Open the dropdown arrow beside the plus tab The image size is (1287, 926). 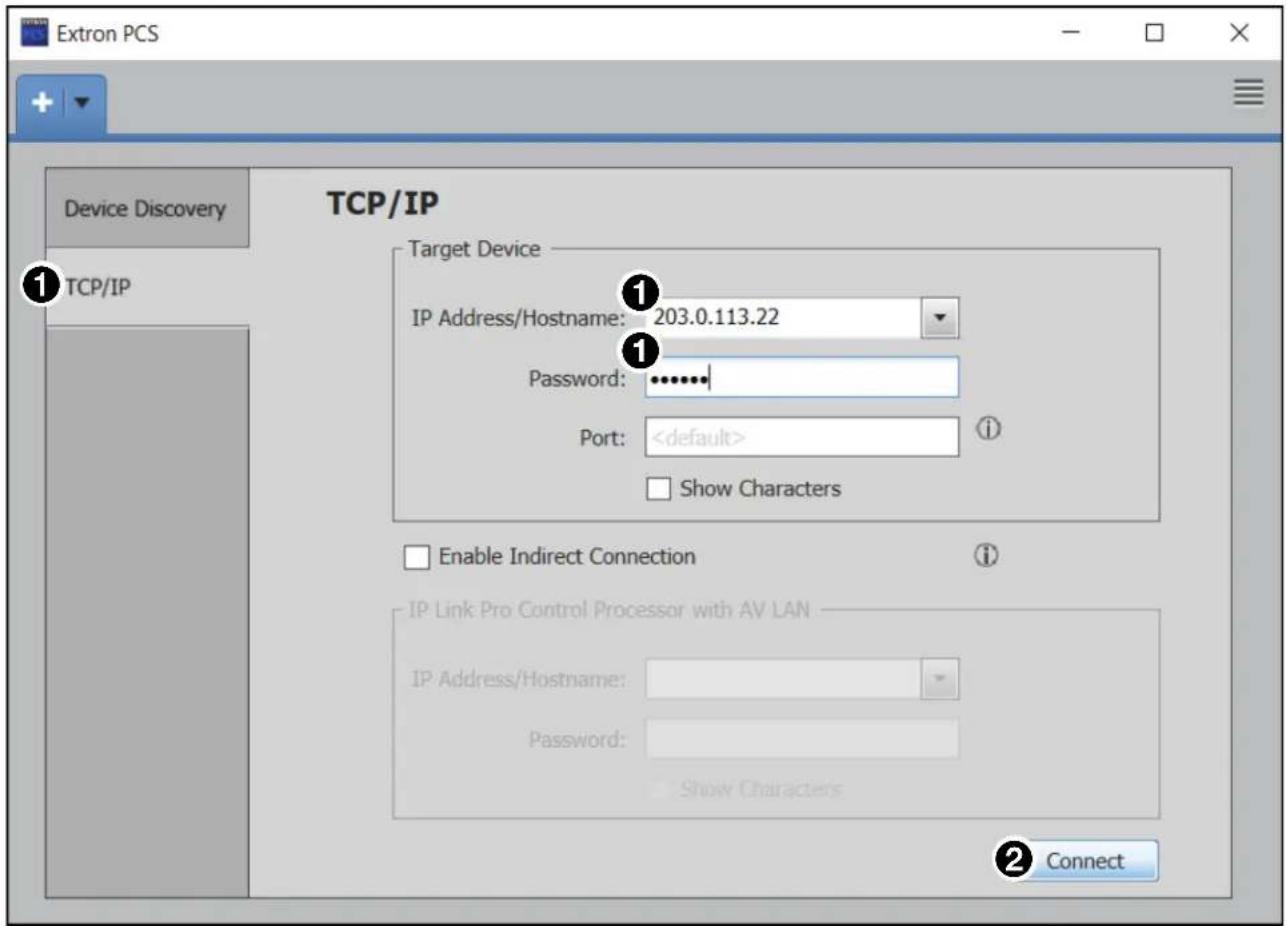[80, 104]
